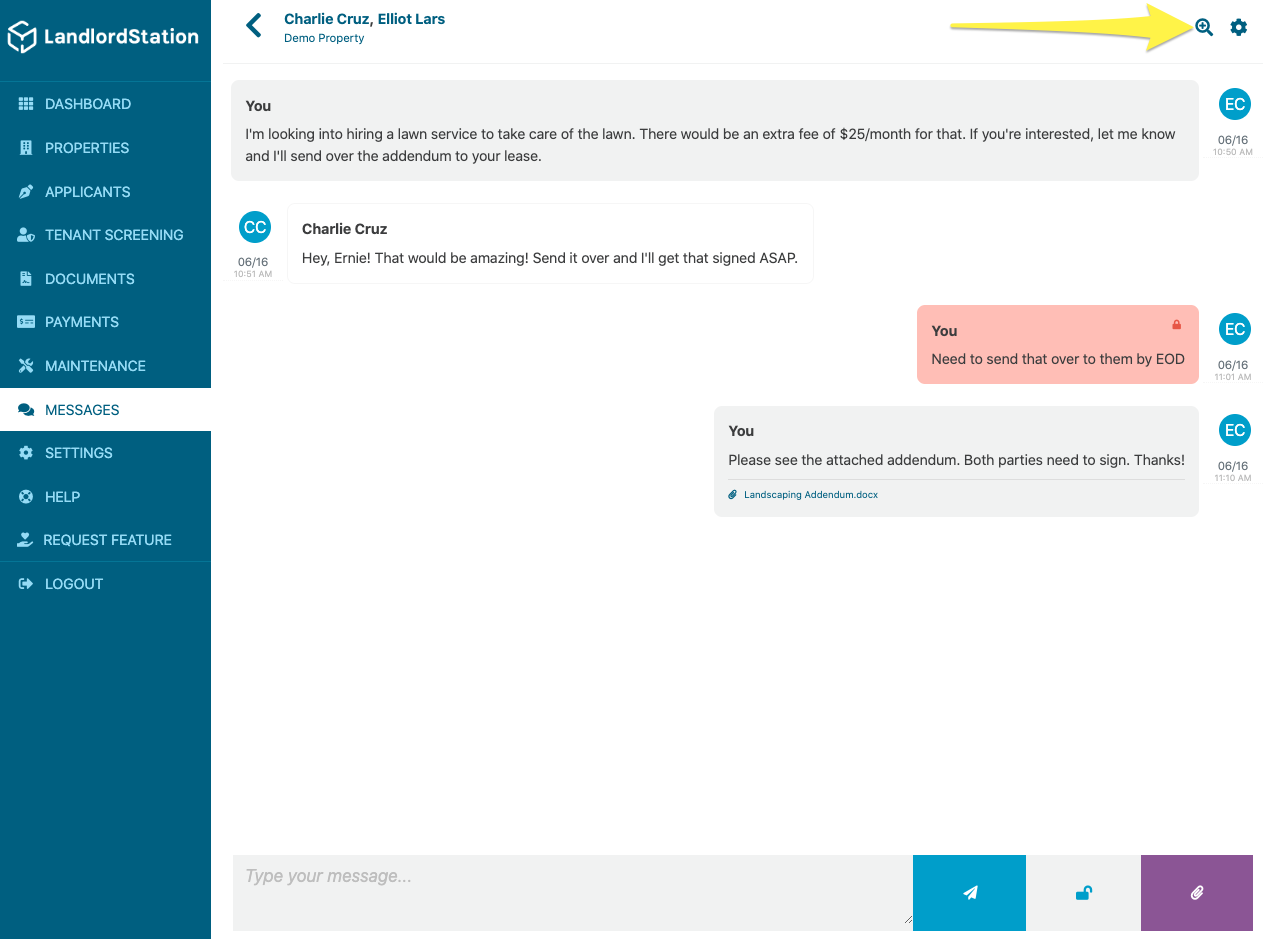Attach a file using paperclip button
The image size is (1266, 939).
1197,893
